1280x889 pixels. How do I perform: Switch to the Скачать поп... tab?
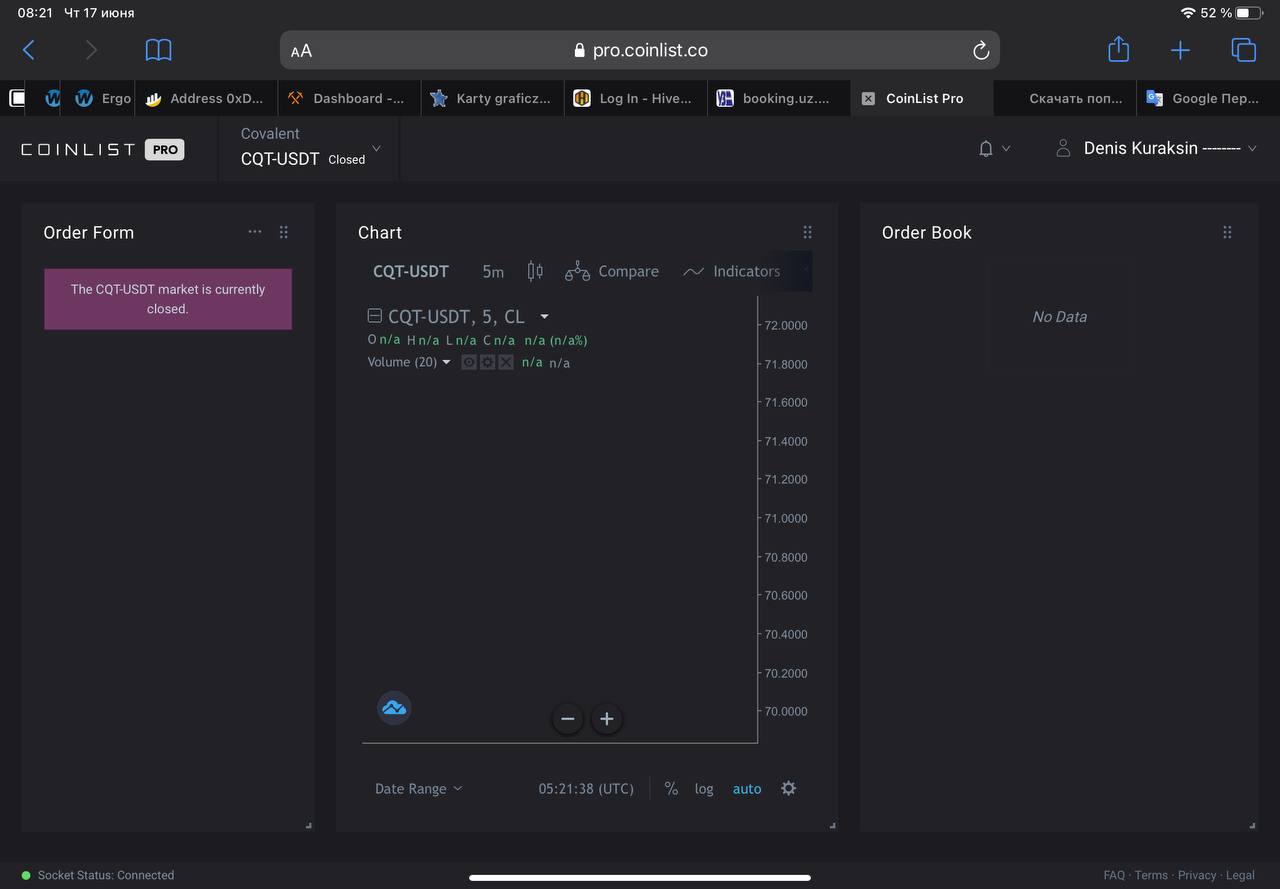pyautogui.click(x=1067, y=98)
